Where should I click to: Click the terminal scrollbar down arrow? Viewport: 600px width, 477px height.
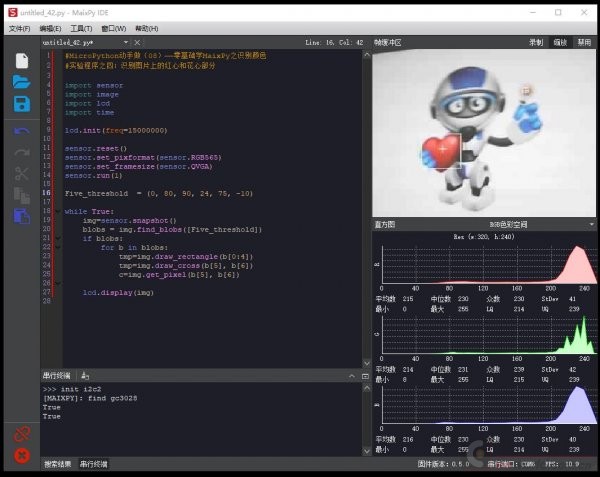[367, 451]
